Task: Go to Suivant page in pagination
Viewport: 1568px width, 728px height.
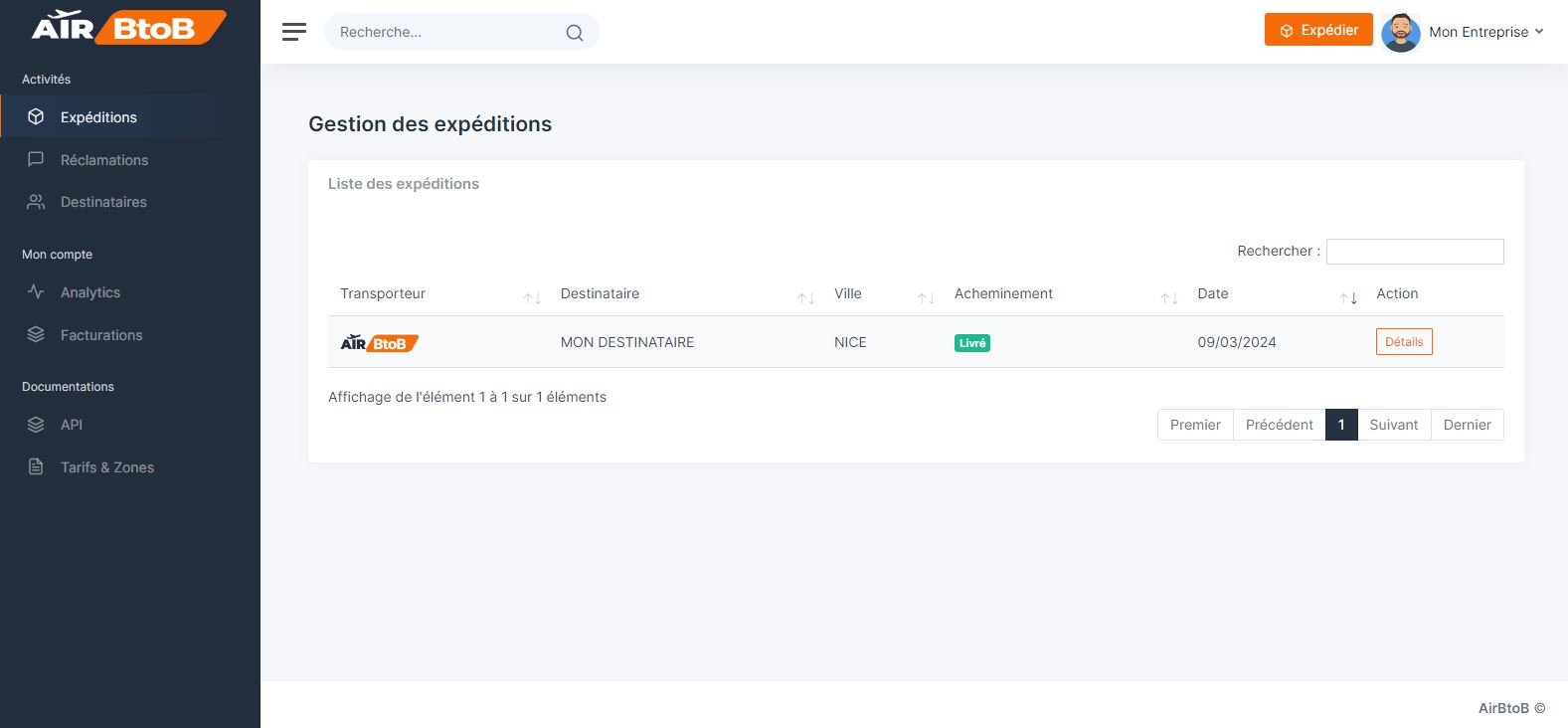Action: coord(1393,425)
